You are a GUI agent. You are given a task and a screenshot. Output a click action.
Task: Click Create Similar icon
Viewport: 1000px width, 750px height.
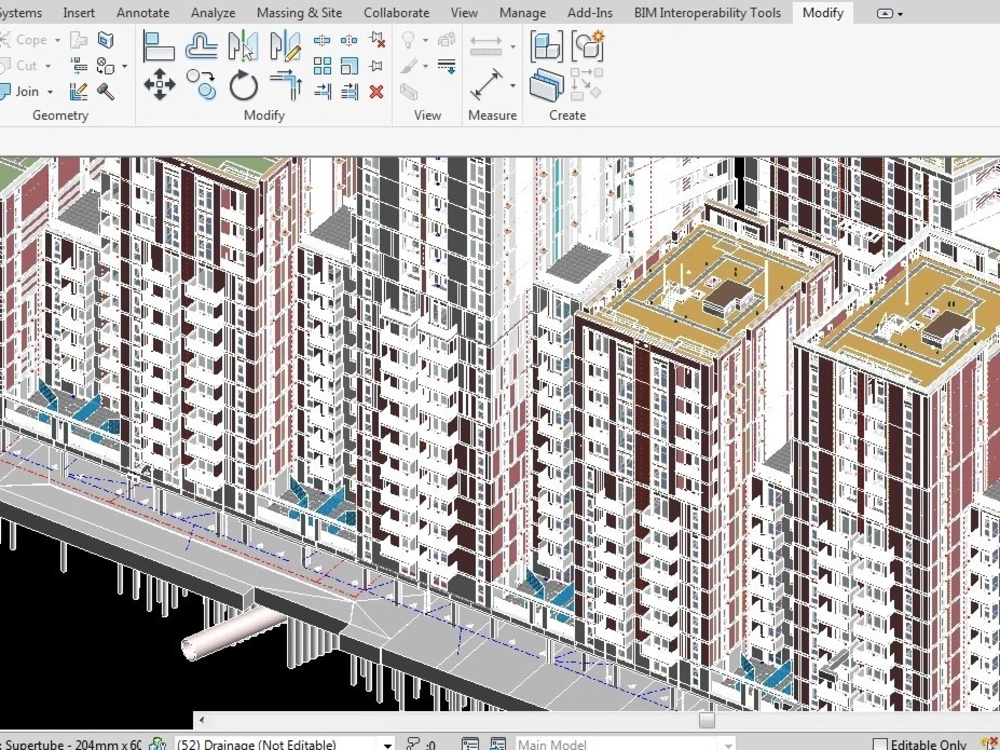pos(586,85)
